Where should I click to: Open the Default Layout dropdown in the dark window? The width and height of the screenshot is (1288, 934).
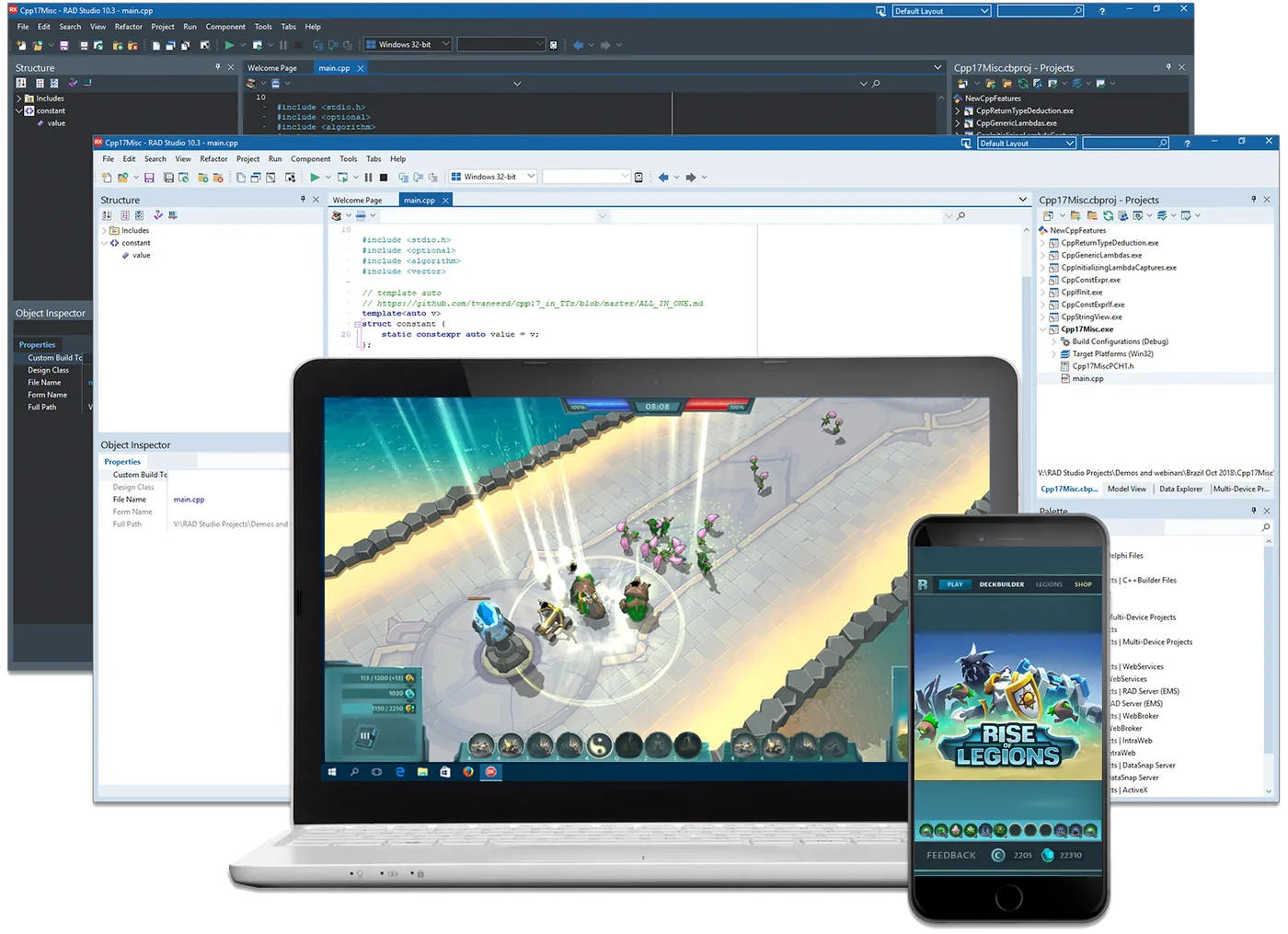(941, 11)
